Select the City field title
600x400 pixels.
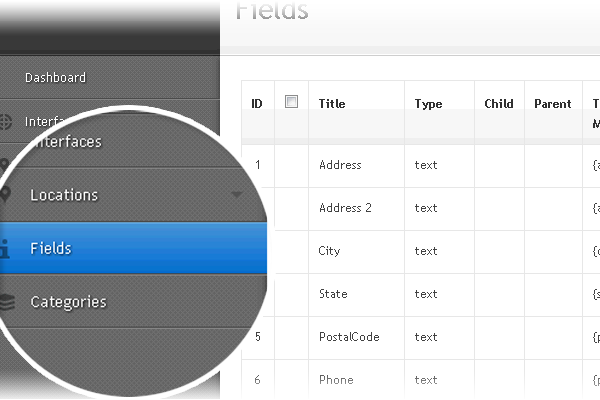point(329,251)
